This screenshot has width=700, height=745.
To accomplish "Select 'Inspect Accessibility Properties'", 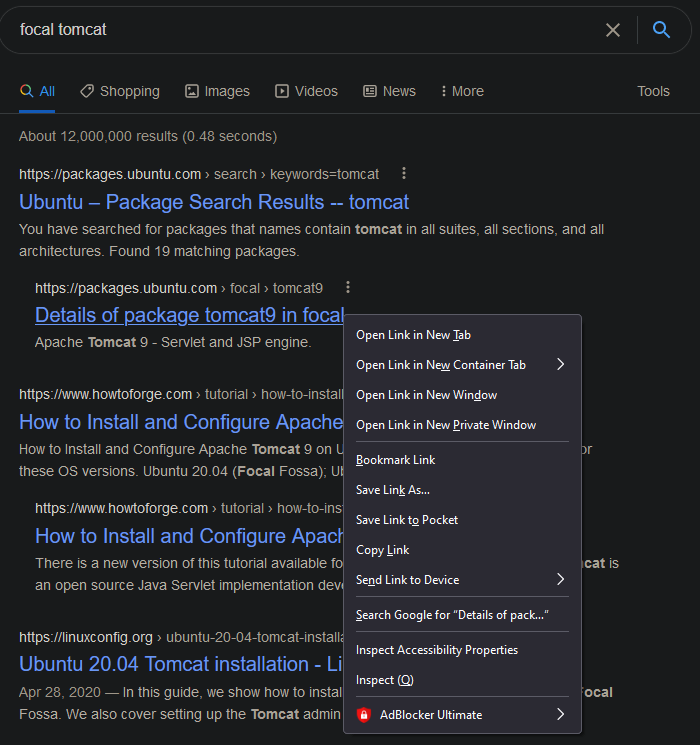I will (462, 650).
